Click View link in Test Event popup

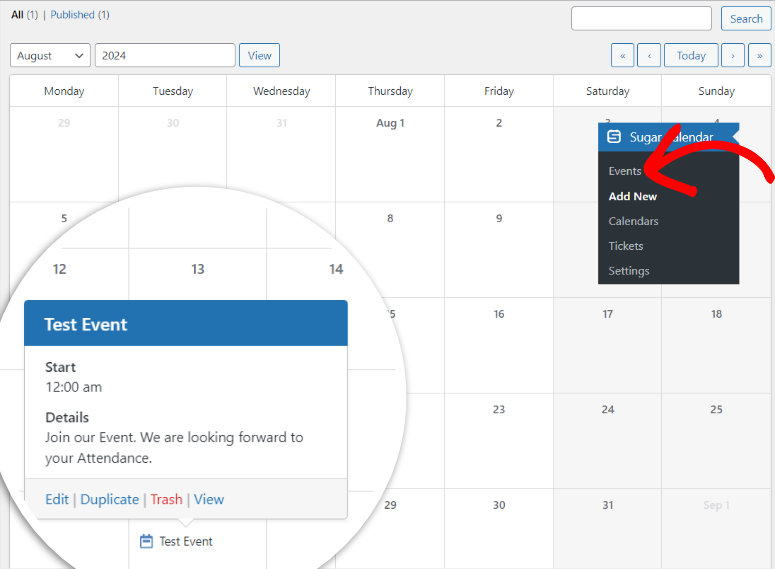coord(209,499)
